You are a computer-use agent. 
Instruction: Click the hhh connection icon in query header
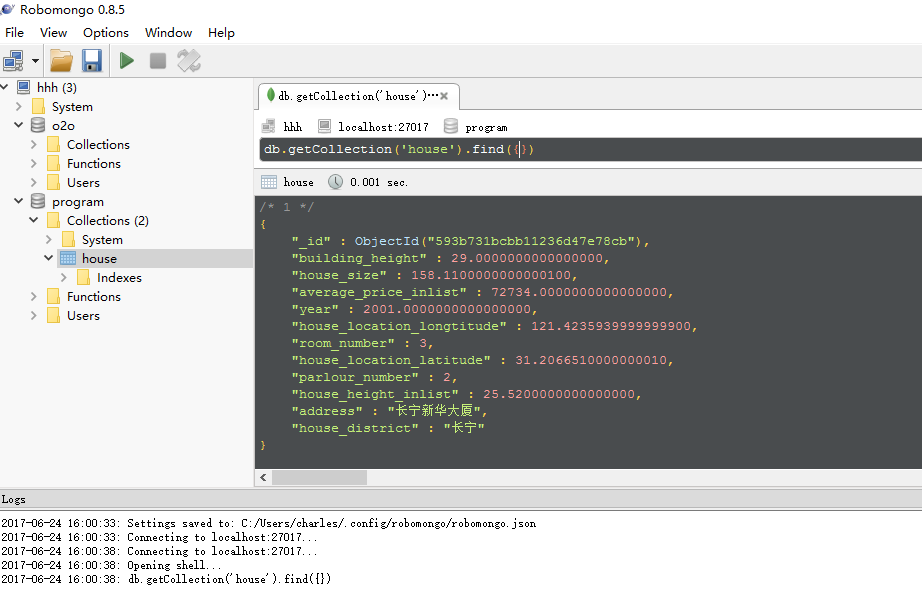(x=269, y=126)
